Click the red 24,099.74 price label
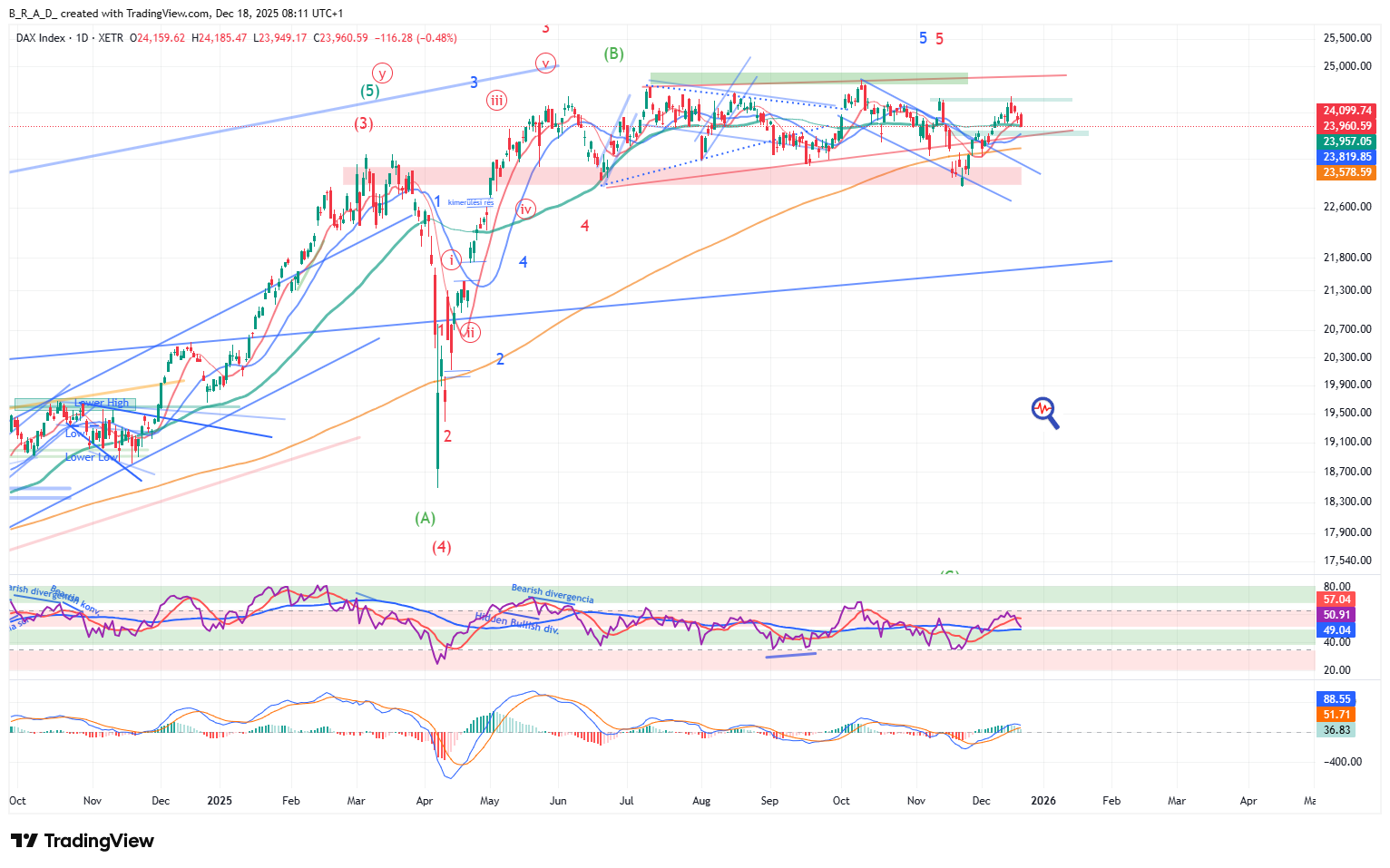The width and height of the screenshot is (1390, 868). point(1346,111)
